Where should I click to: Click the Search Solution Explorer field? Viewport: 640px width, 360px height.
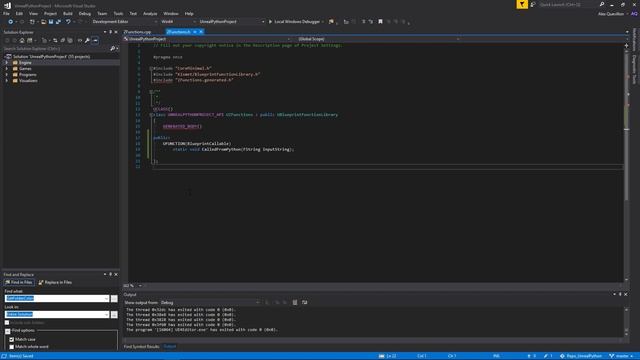[x=56, y=49]
